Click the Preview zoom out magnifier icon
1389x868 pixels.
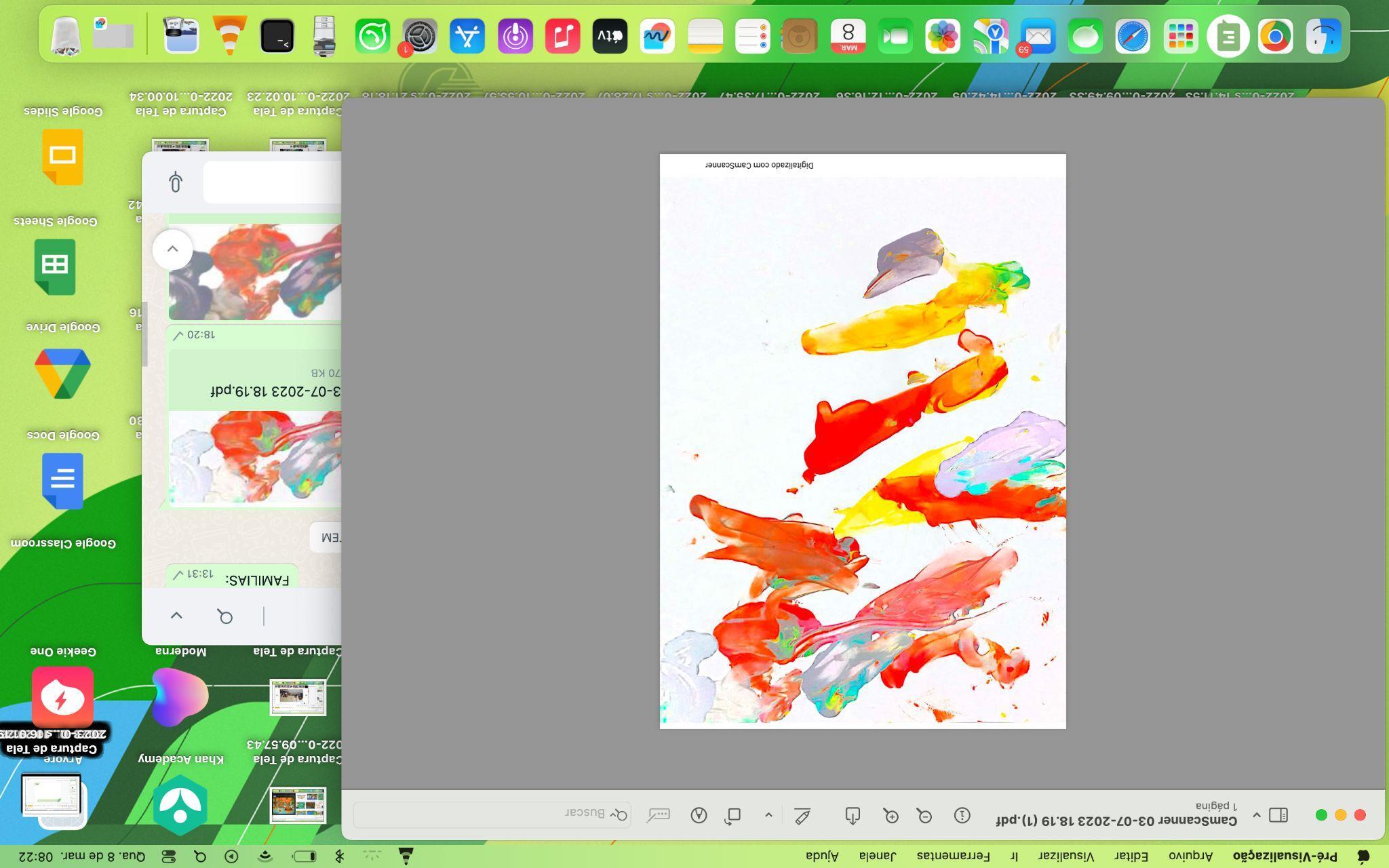924,816
